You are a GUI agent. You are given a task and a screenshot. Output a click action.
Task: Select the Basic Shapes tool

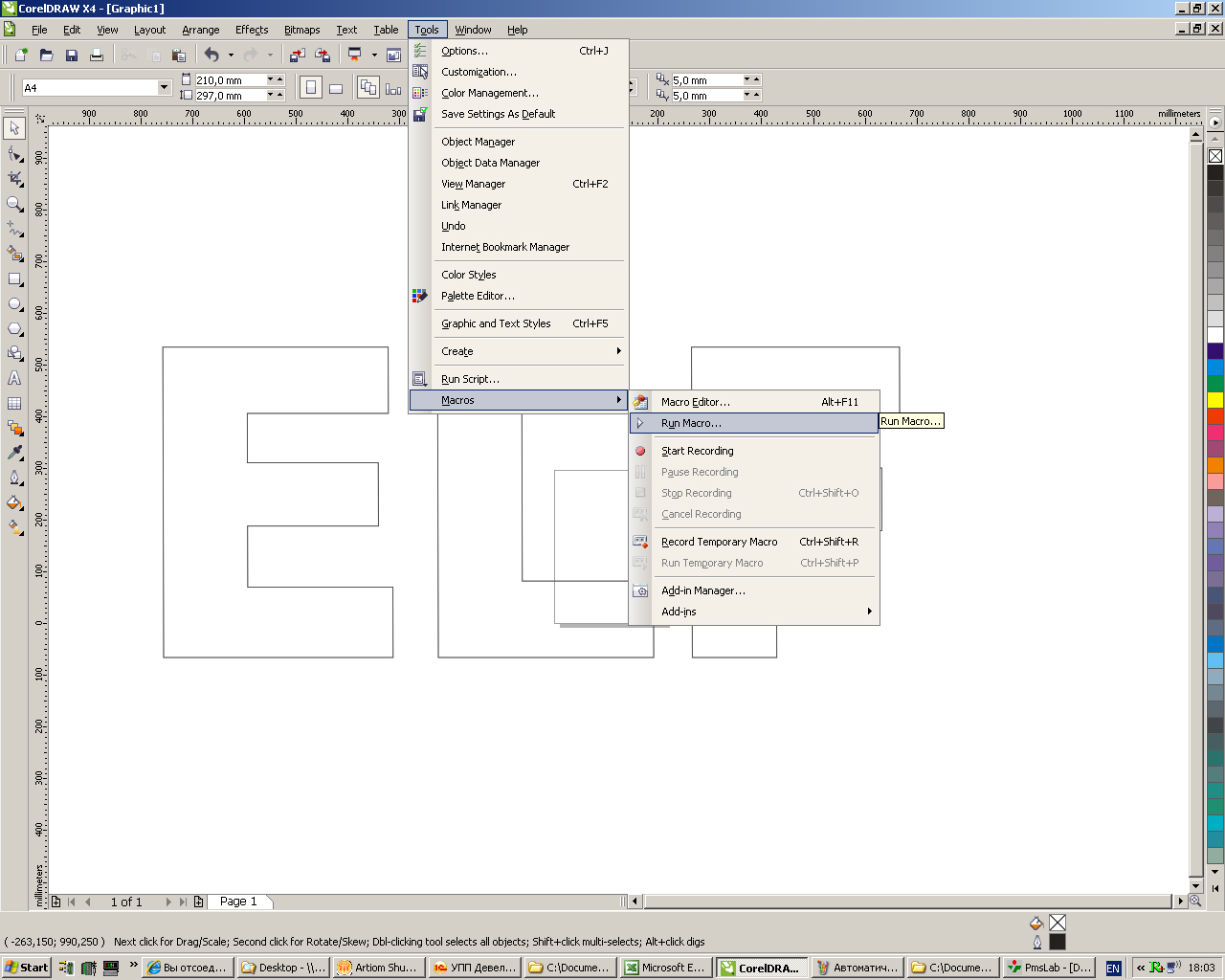click(x=14, y=353)
